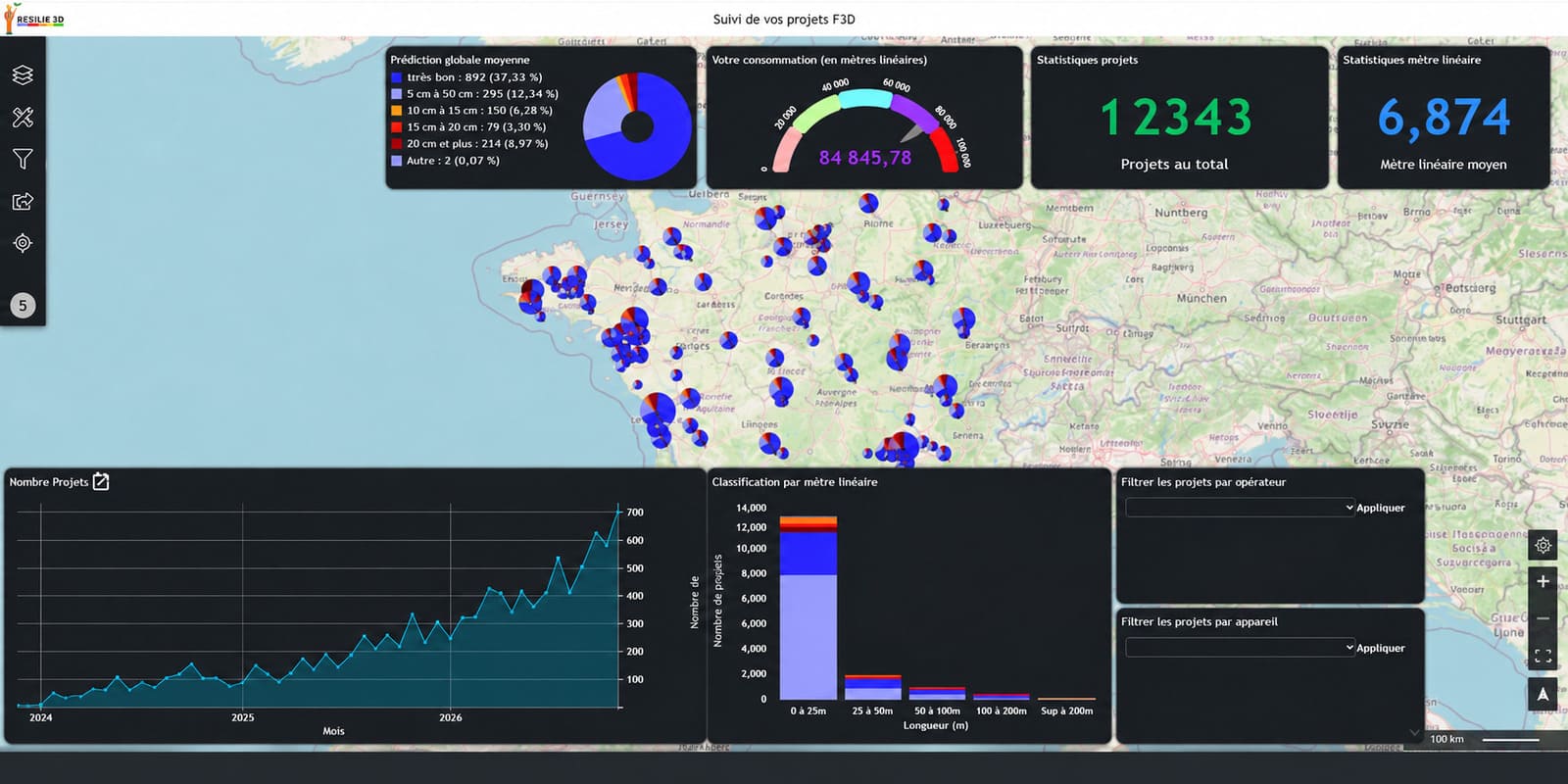
Task: Click the '50 à 100m' axis label
Action: click(937, 710)
